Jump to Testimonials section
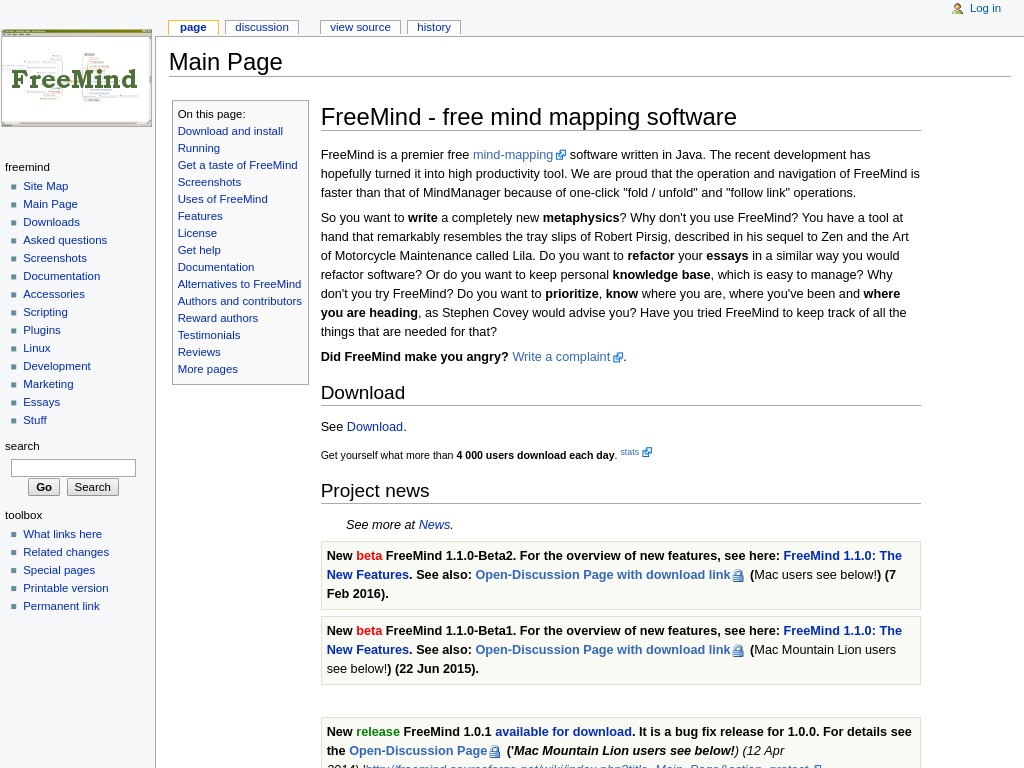Viewport: 1024px width, 768px height. [x=209, y=335]
